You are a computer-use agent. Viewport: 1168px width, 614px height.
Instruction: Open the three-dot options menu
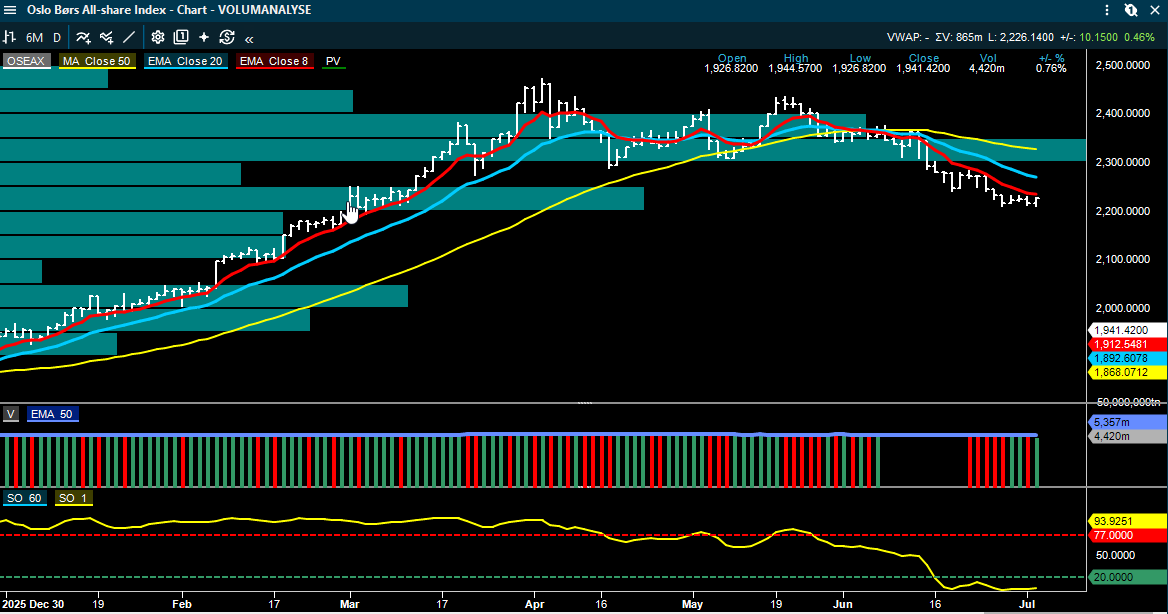(x=1107, y=10)
